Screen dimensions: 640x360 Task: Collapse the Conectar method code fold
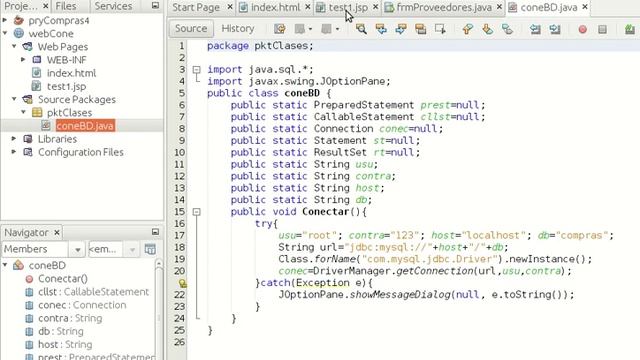point(197,212)
